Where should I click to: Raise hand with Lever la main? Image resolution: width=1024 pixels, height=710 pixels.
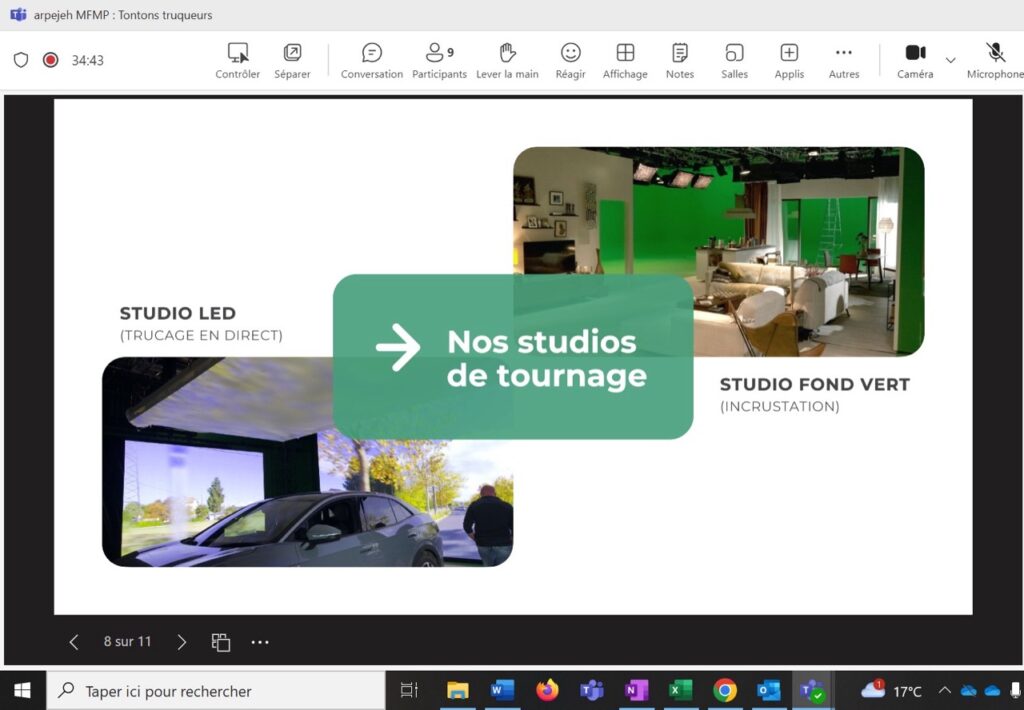pyautogui.click(x=507, y=60)
